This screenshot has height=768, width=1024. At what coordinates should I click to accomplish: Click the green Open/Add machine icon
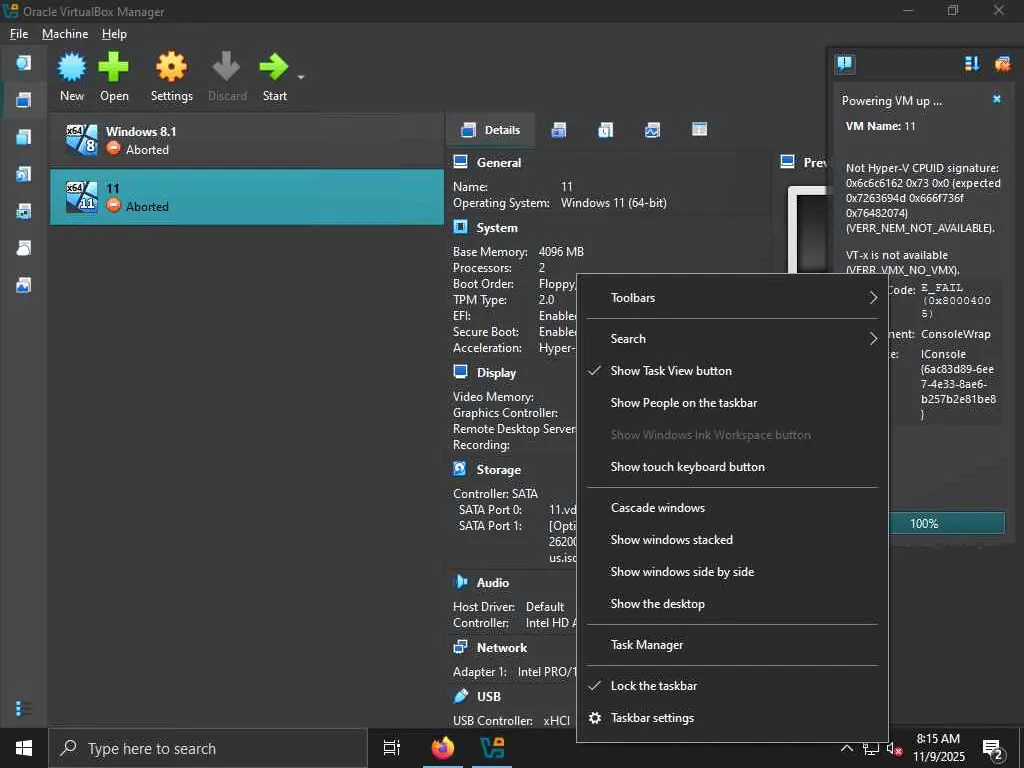tap(114, 67)
